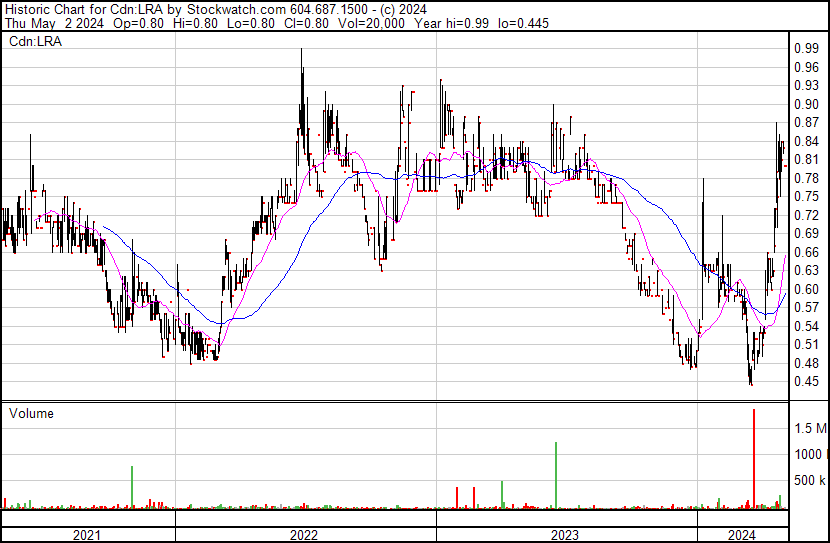Click the green volume spike in 2021
830x543 pixels.
[x=131, y=487]
